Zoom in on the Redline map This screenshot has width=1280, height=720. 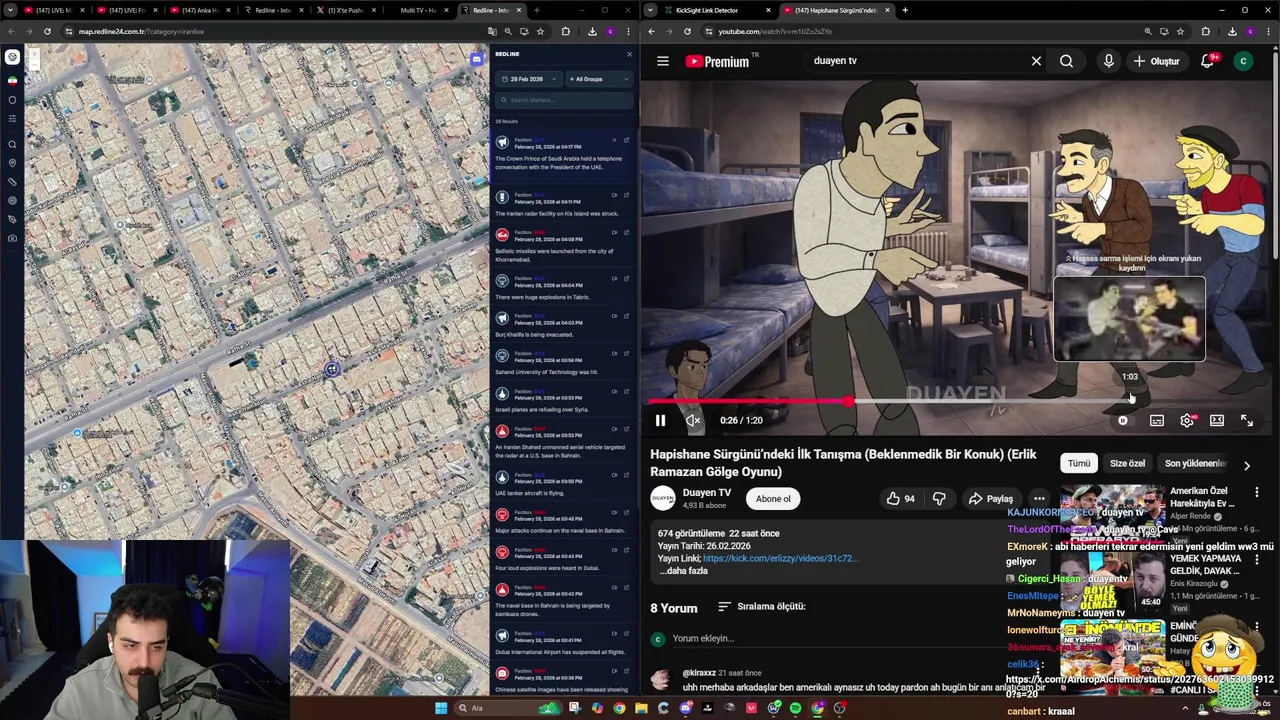33,54
